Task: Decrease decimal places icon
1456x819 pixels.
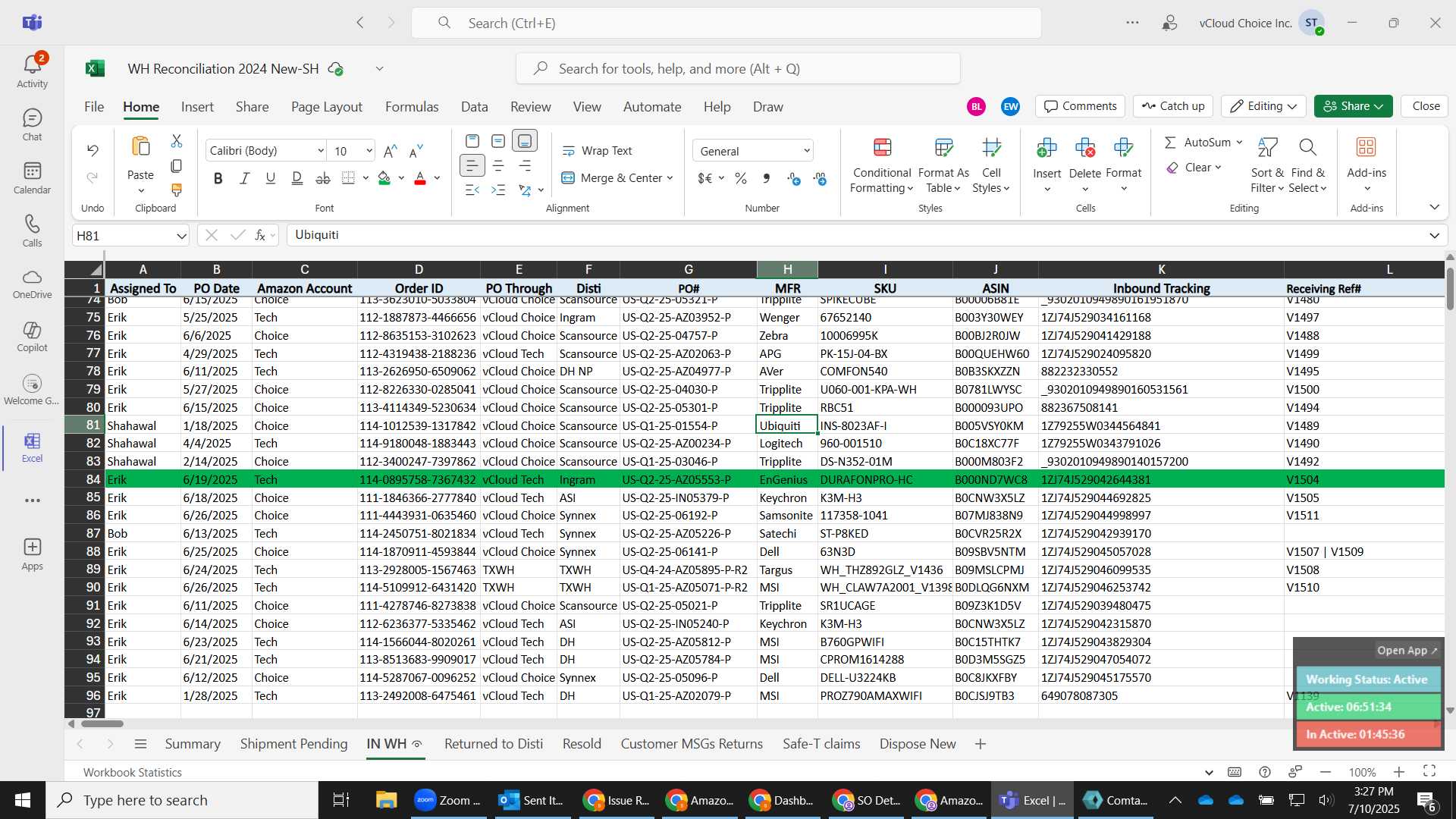Action: point(820,178)
